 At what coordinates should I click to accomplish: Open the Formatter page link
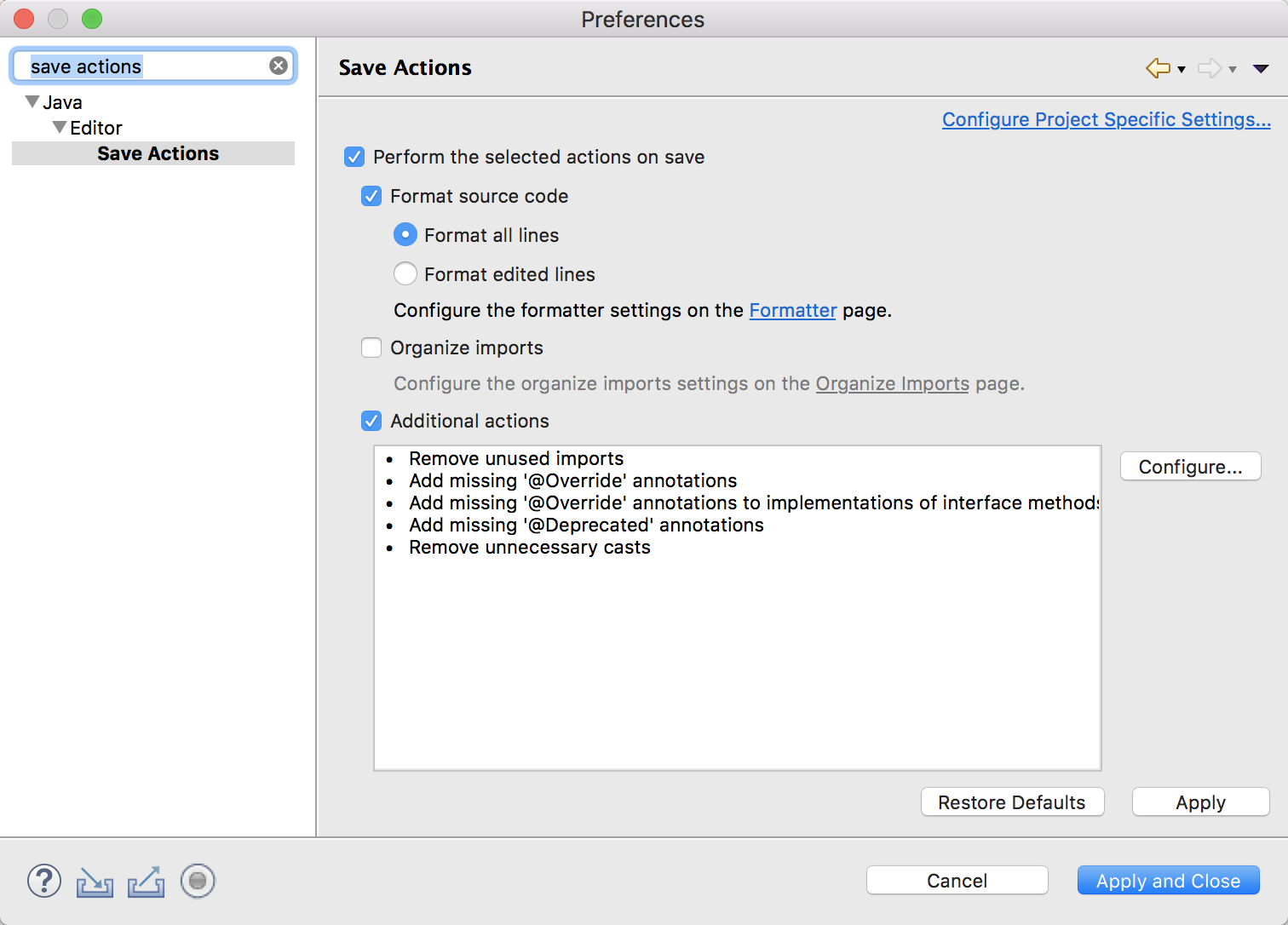[x=792, y=310]
